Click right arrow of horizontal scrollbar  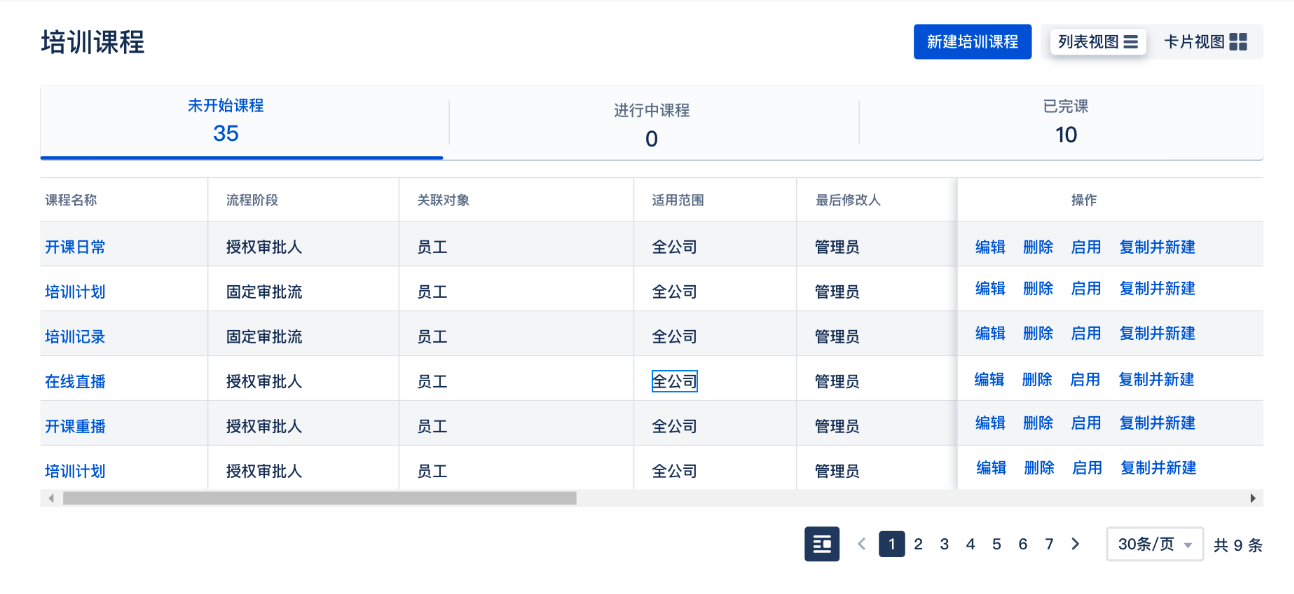pos(1253,497)
